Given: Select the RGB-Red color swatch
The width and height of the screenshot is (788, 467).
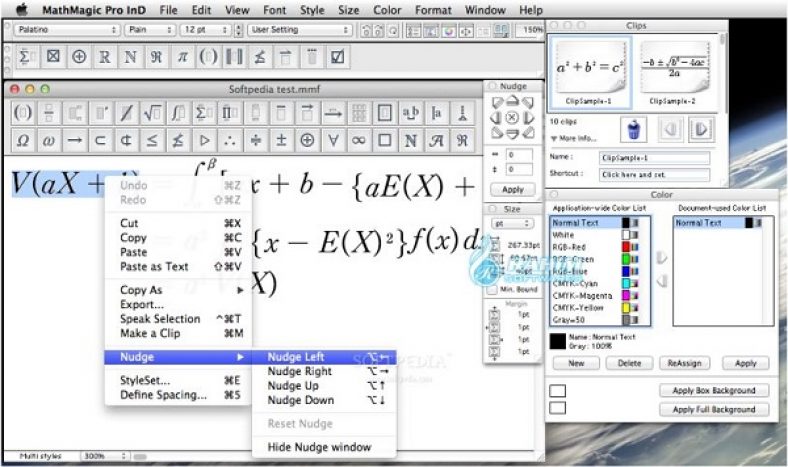Looking at the screenshot, I should click(626, 247).
